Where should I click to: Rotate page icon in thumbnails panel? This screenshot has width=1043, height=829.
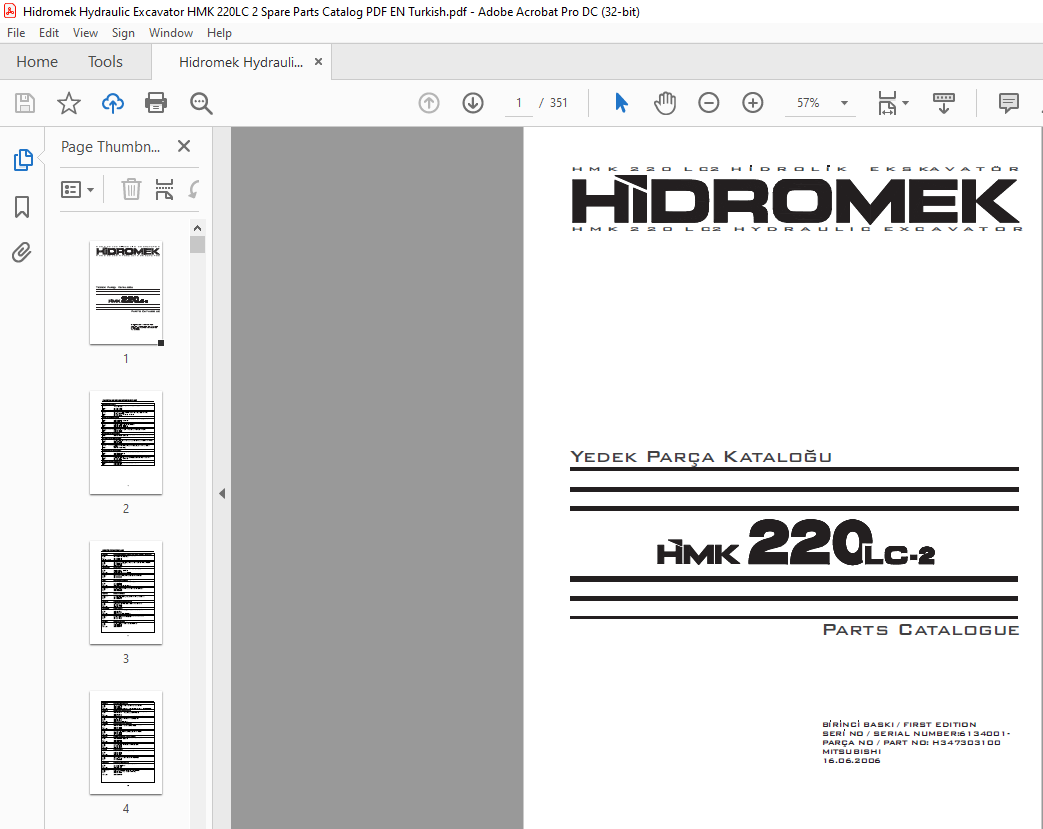click(x=194, y=190)
